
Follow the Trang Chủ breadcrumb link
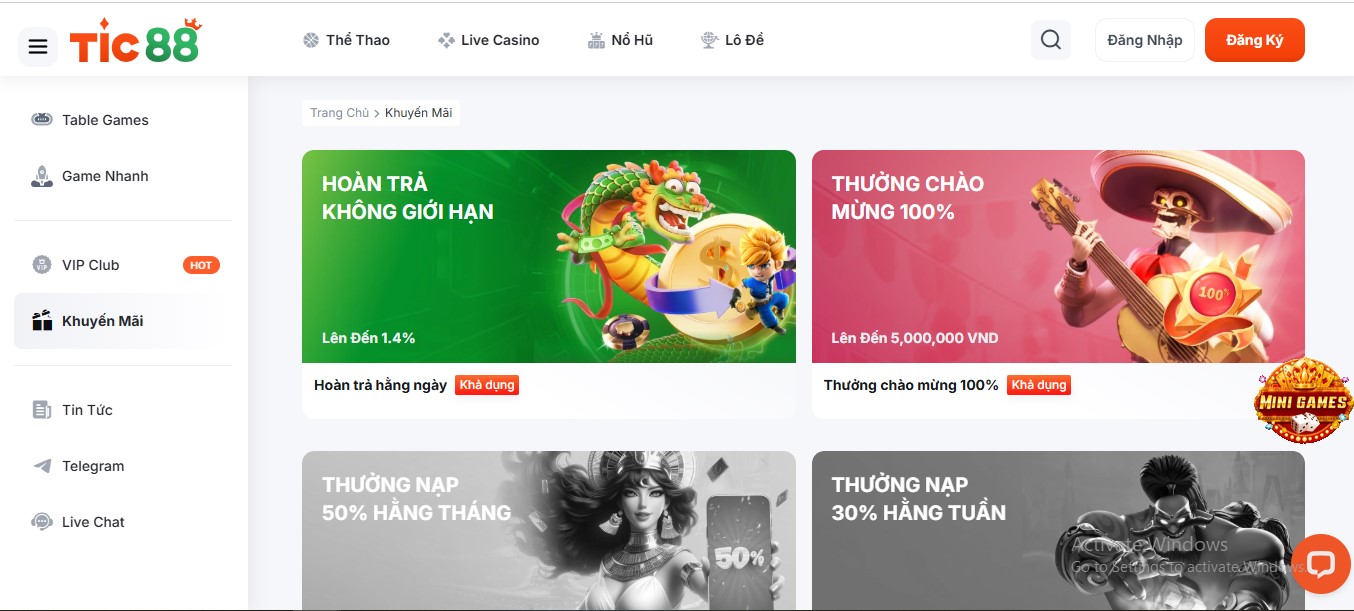click(x=339, y=113)
